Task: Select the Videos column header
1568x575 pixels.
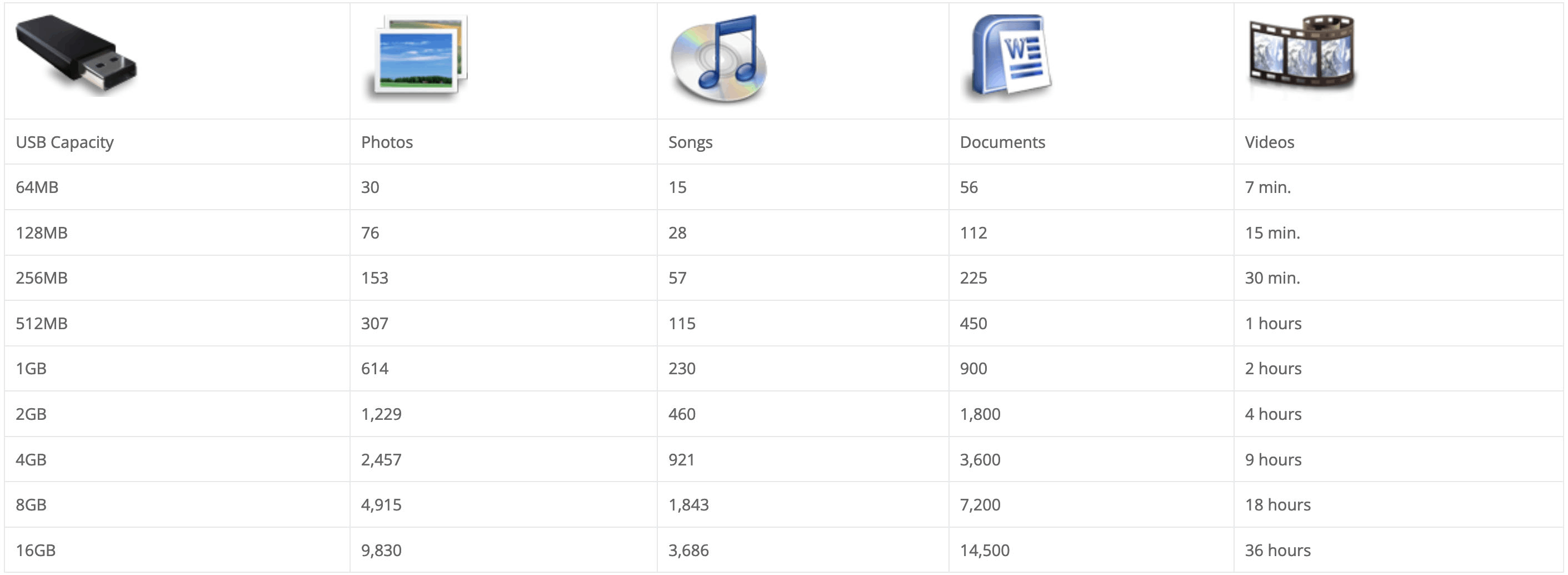Action: (1269, 142)
